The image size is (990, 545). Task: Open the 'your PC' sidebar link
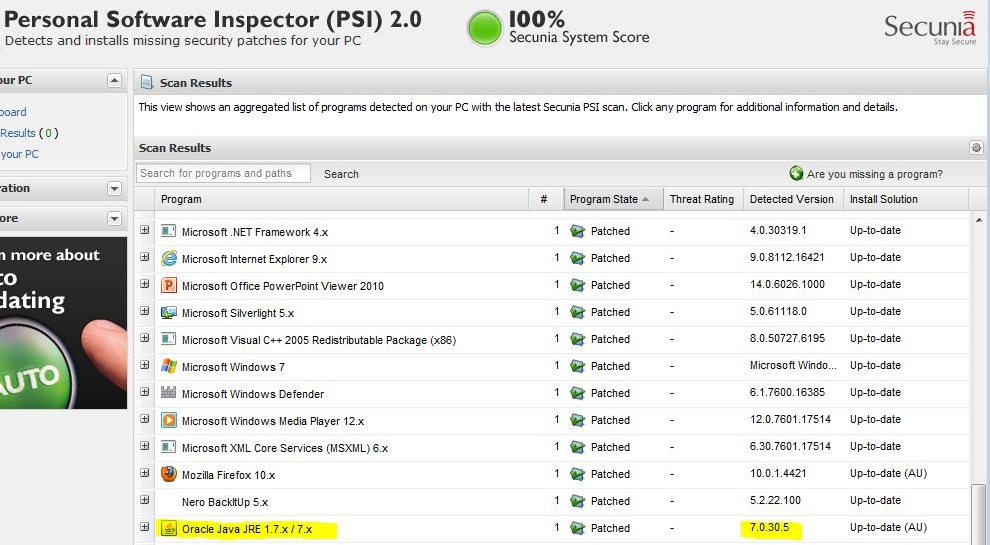pyautogui.click(x=20, y=154)
